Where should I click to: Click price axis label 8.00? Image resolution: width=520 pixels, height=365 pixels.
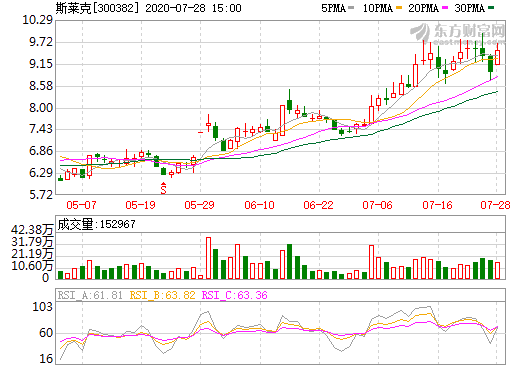pyautogui.click(x=41, y=108)
